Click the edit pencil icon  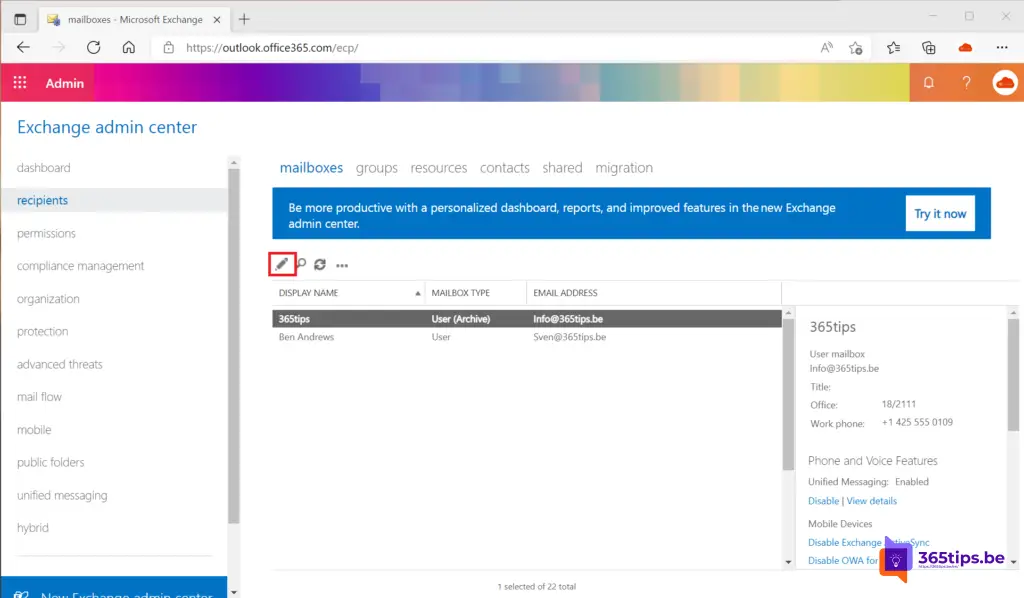point(281,264)
